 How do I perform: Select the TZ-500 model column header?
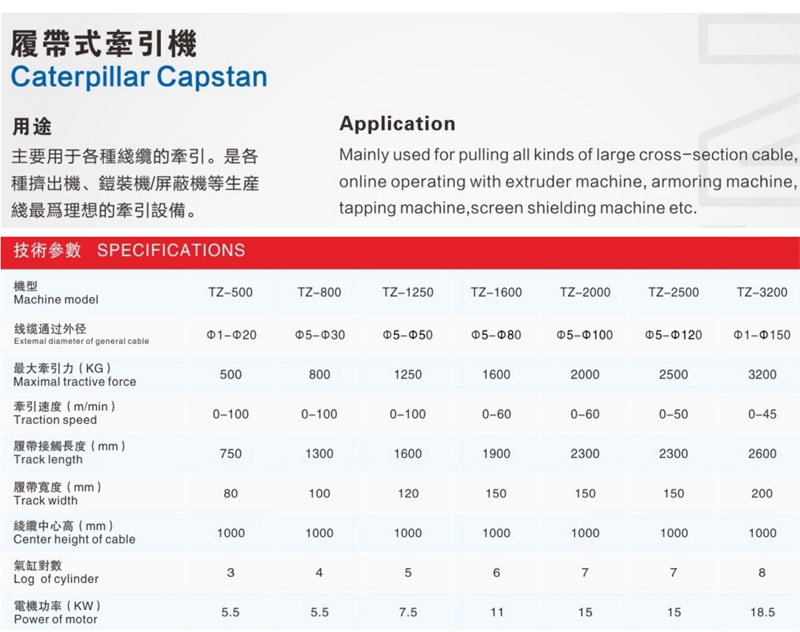click(230, 293)
